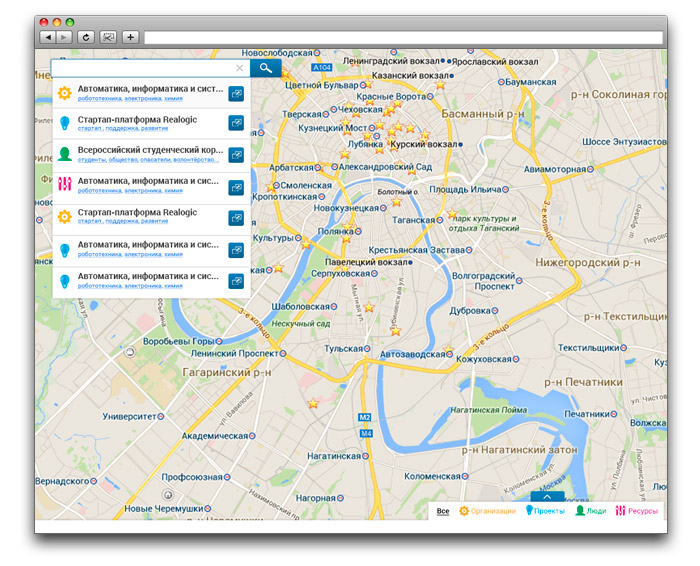Select the Ресурсы filter
This screenshot has height=566, width=700.
tap(637, 511)
